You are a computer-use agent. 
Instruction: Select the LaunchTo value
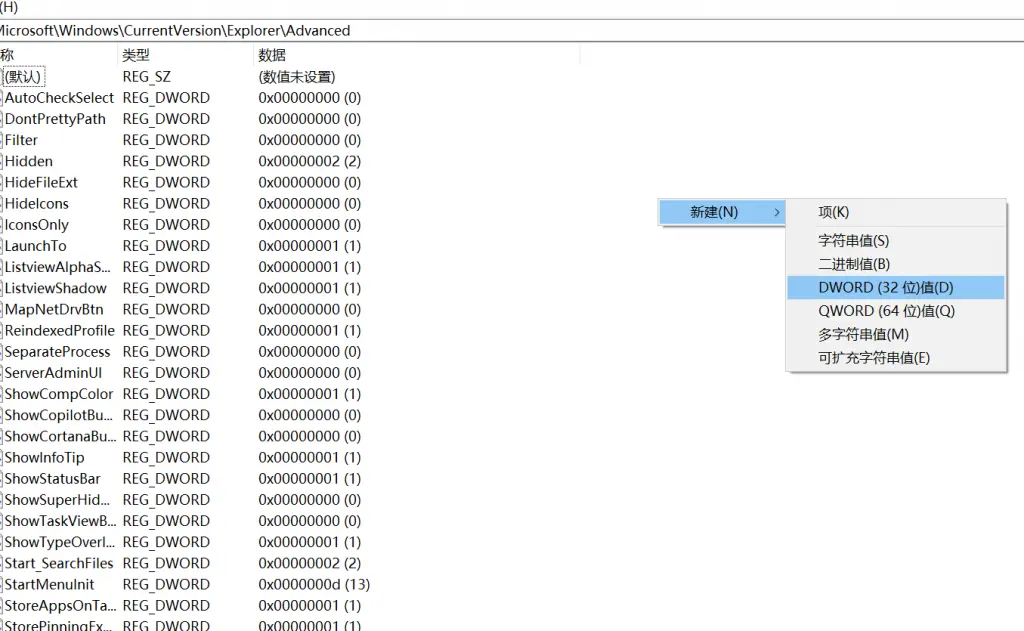35,246
